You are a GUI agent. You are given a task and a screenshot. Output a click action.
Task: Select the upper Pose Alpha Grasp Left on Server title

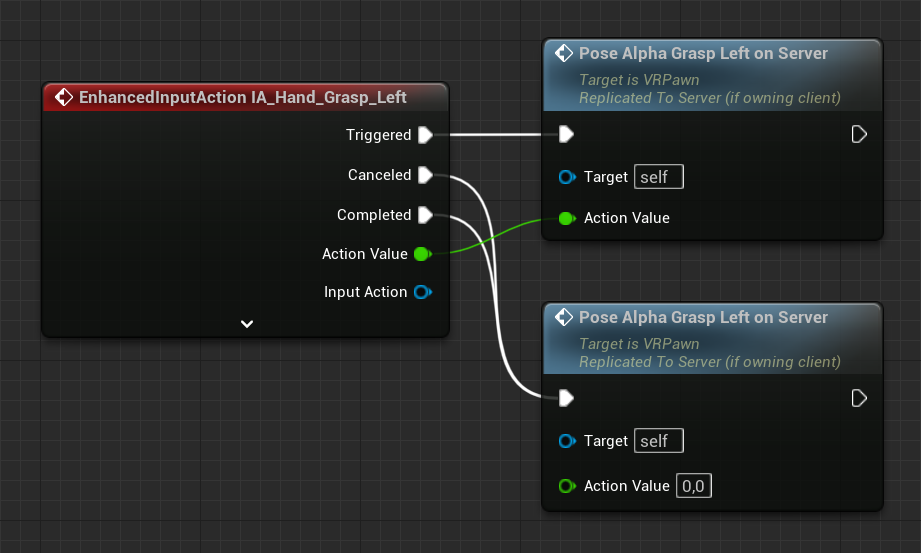pyautogui.click(x=703, y=53)
